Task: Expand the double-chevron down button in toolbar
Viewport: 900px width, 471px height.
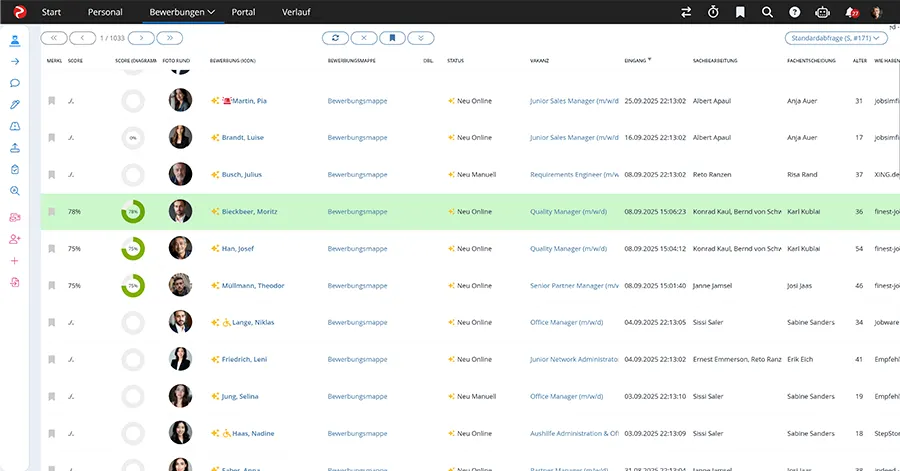Action: click(x=421, y=38)
